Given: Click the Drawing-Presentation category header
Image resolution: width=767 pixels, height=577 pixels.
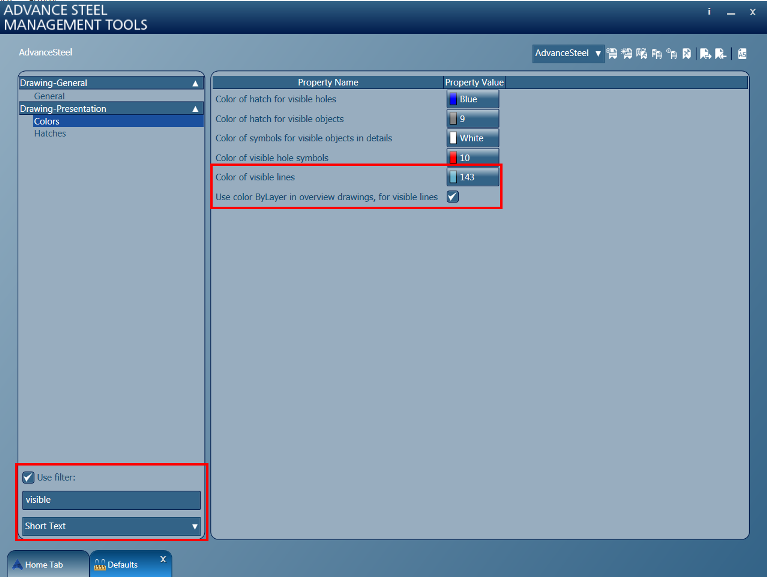Looking at the screenshot, I should coord(111,109).
